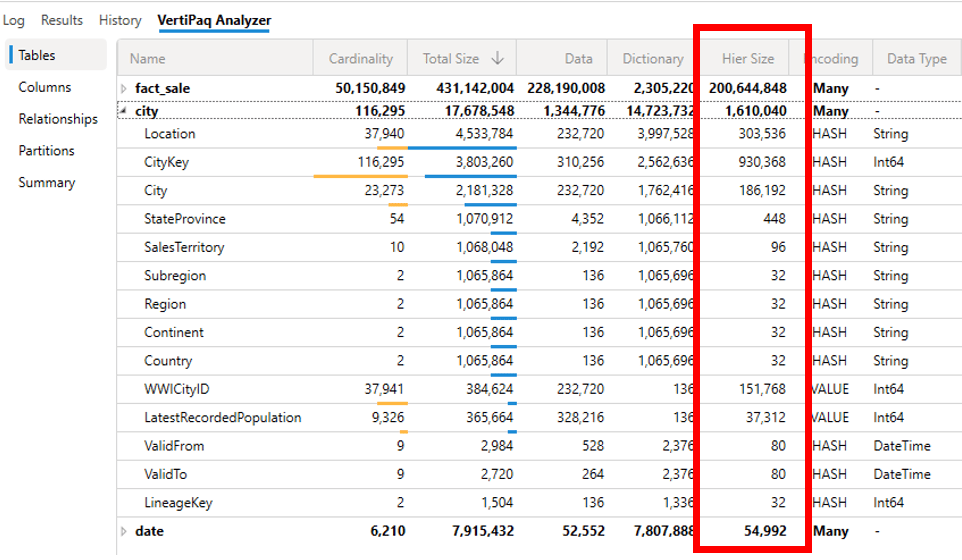The image size is (962, 560).
Task: Select Tables in the sidebar
Action: pyautogui.click(x=37, y=55)
